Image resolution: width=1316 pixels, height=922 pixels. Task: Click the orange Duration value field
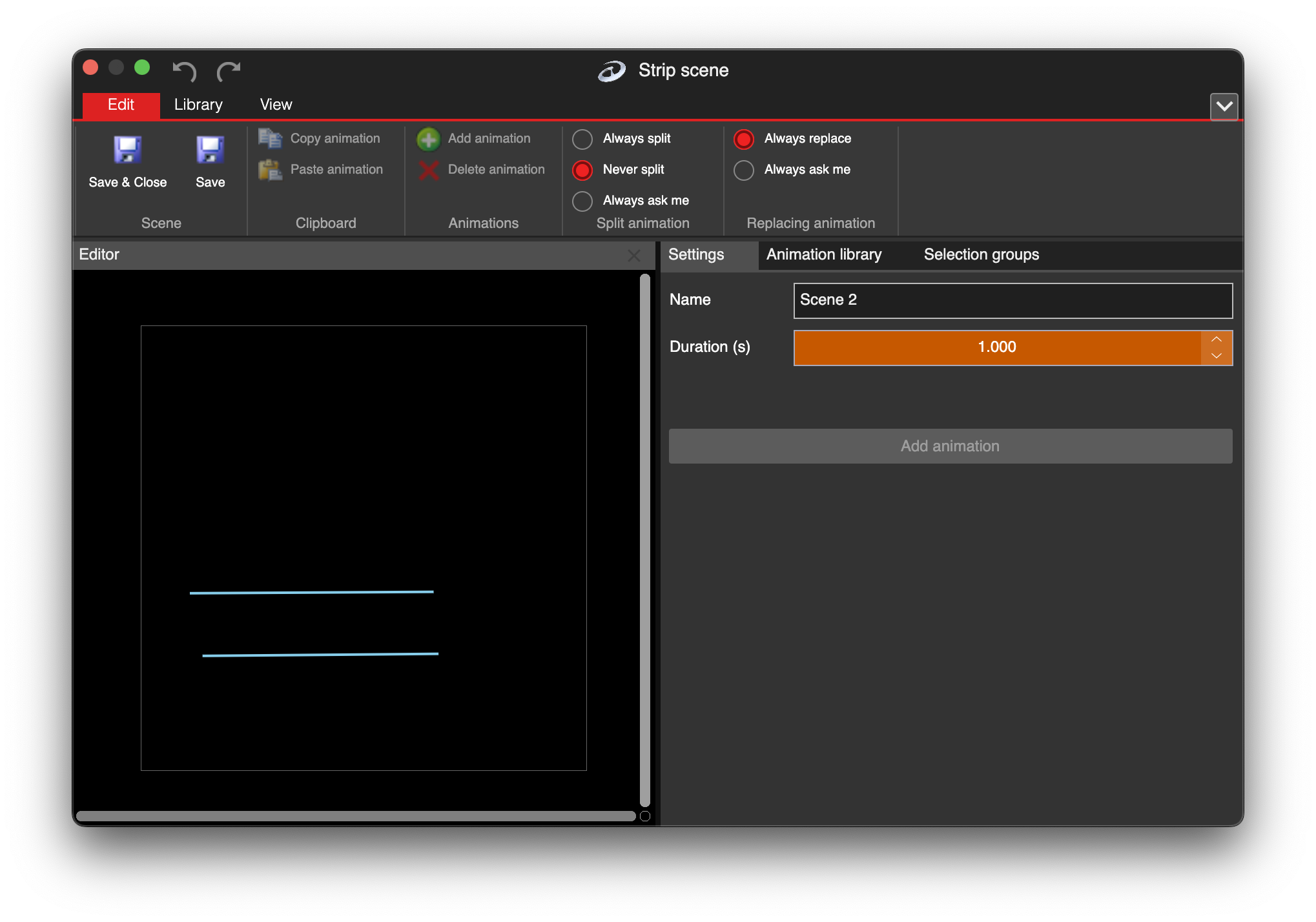(x=997, y=347)
